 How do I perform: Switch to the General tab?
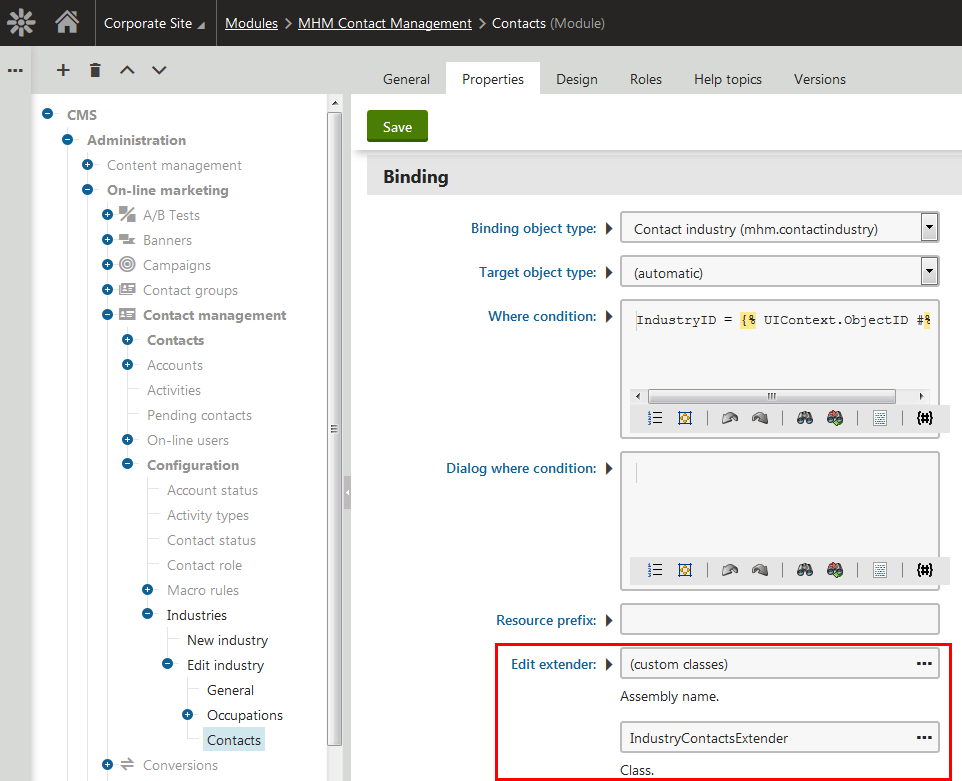point(406,79)
